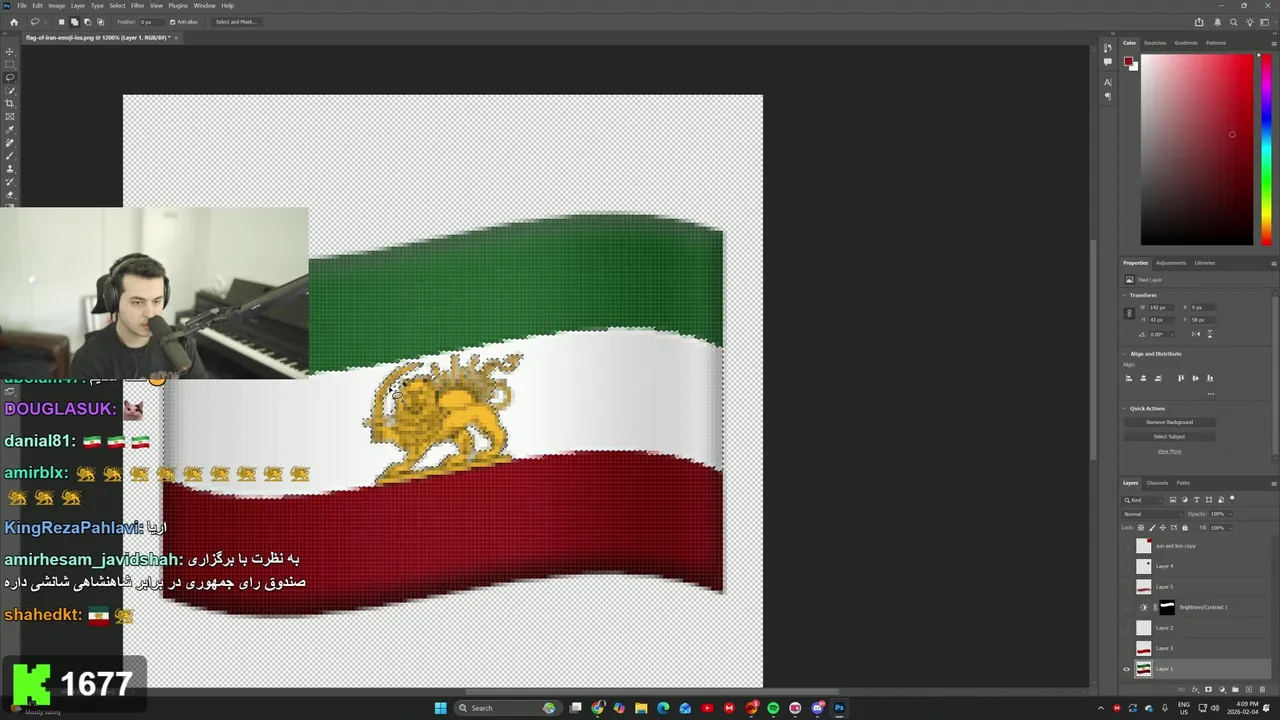Collapse the Quick Actions section
This screenshot has width=1280, height=720.
pos(1125,408)
